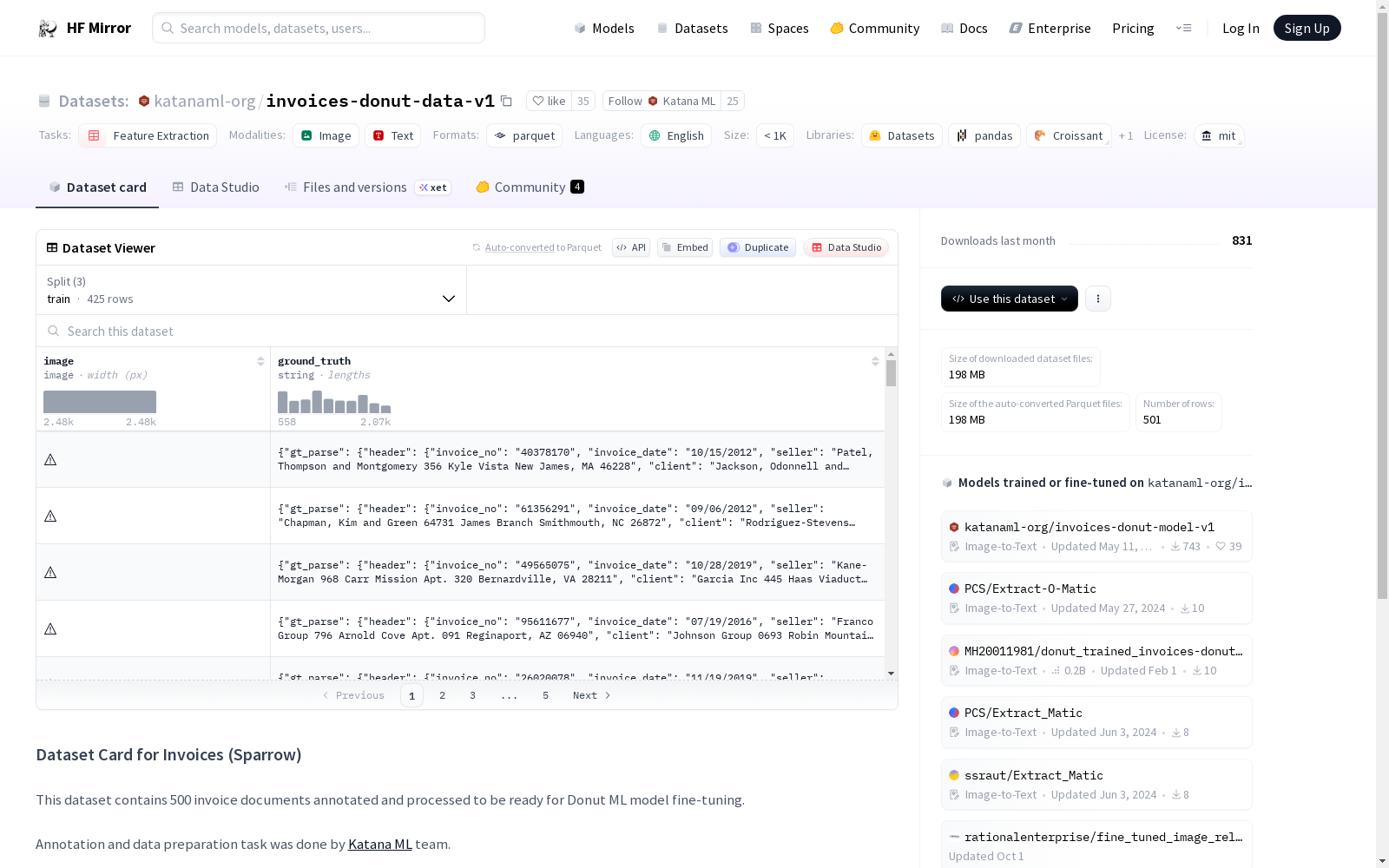The height and width of the screenshot is (868, 1389).
Task: Sort by the image column icon
Action: coord(260,361)
